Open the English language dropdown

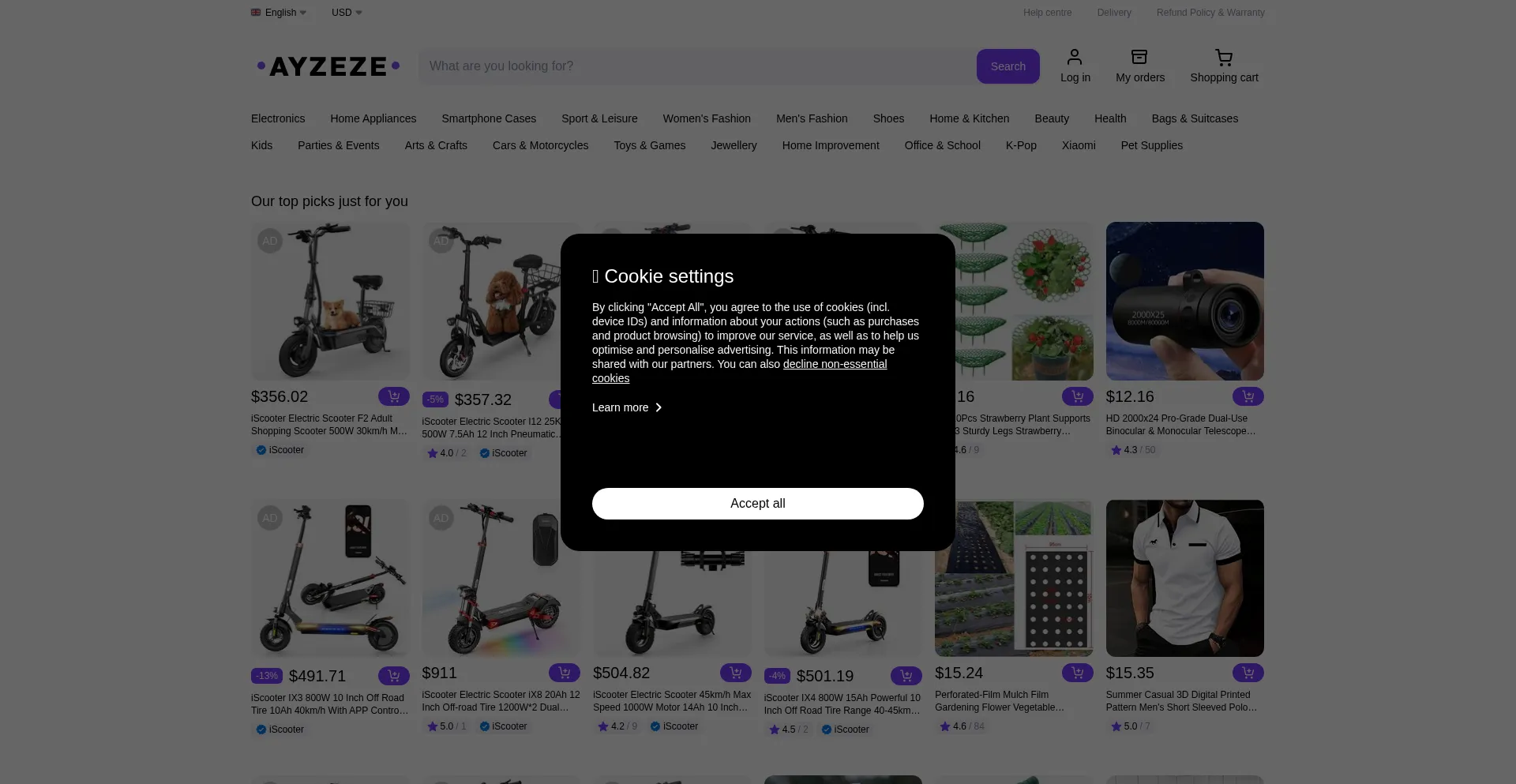coord(279,13)
